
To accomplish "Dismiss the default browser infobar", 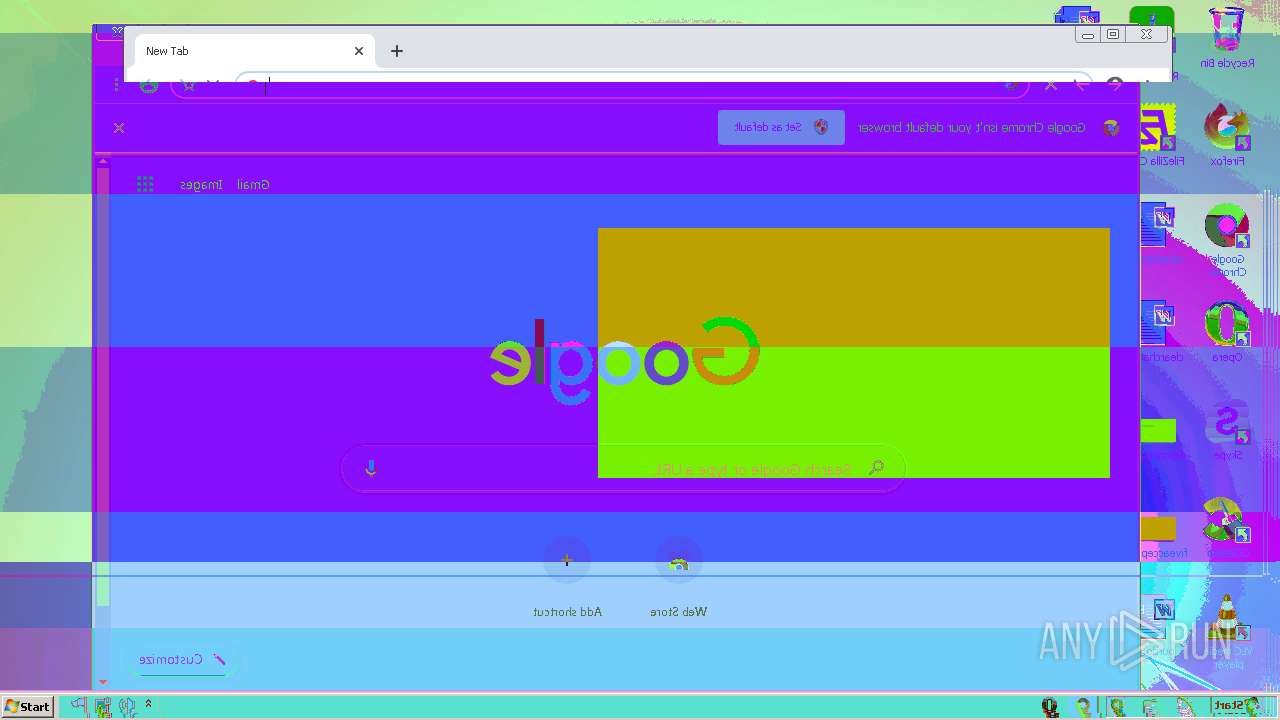I will tap(119, 127).
